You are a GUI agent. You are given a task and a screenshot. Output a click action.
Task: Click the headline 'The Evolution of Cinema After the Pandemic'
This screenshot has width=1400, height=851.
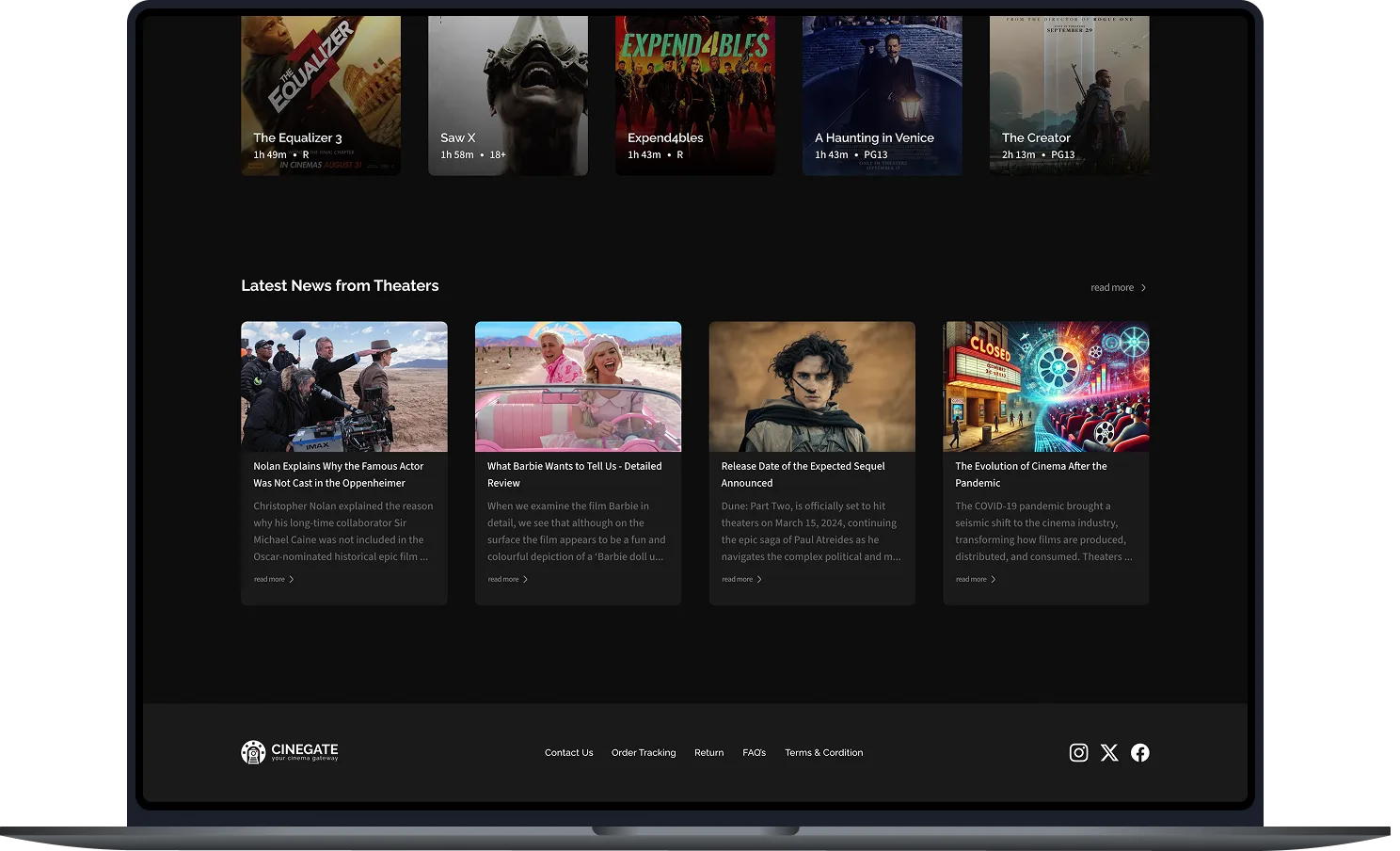1031,474
